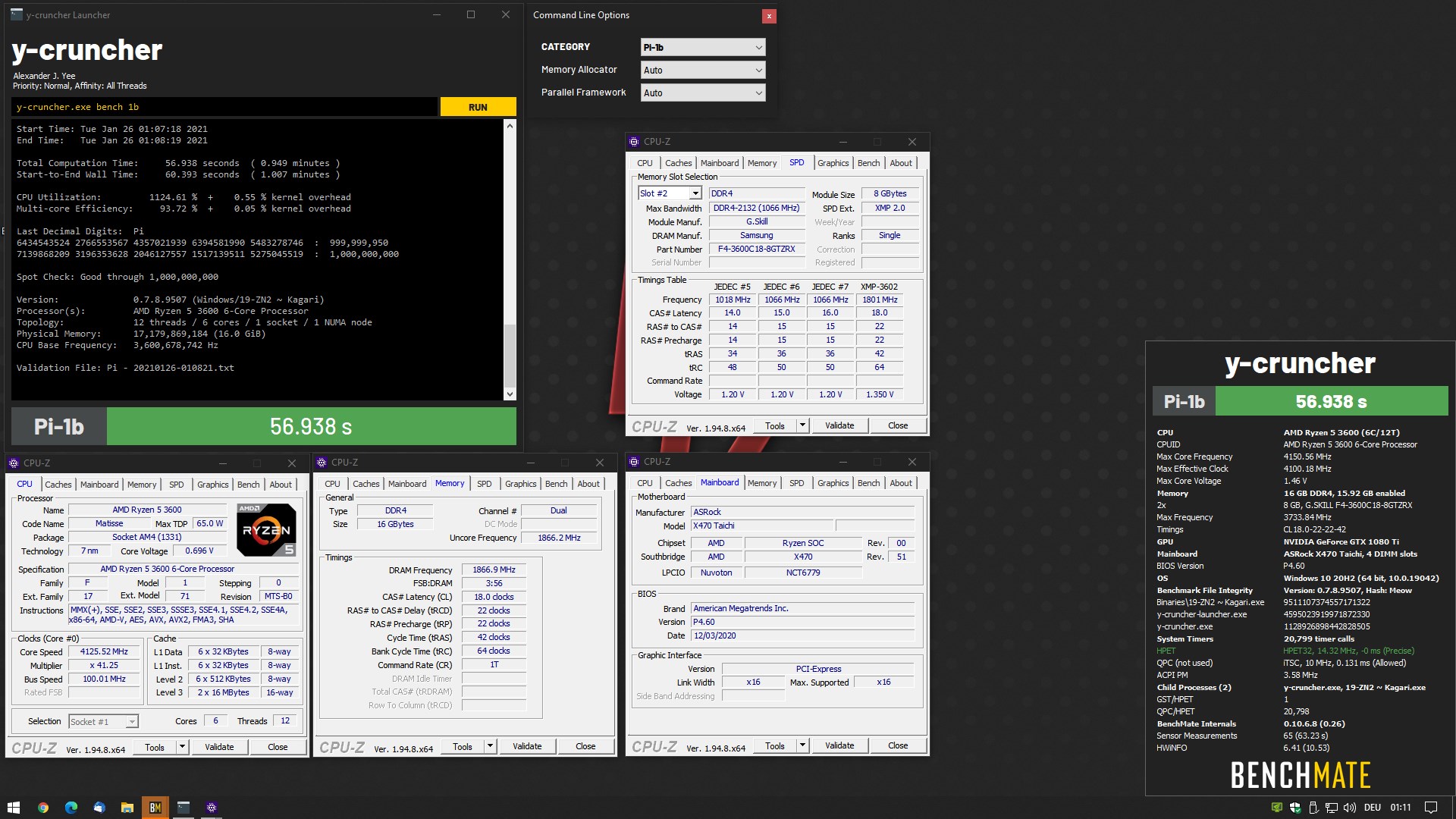
Task: Click the y-cruncher Launcher title bar icon
Action: 17,14
